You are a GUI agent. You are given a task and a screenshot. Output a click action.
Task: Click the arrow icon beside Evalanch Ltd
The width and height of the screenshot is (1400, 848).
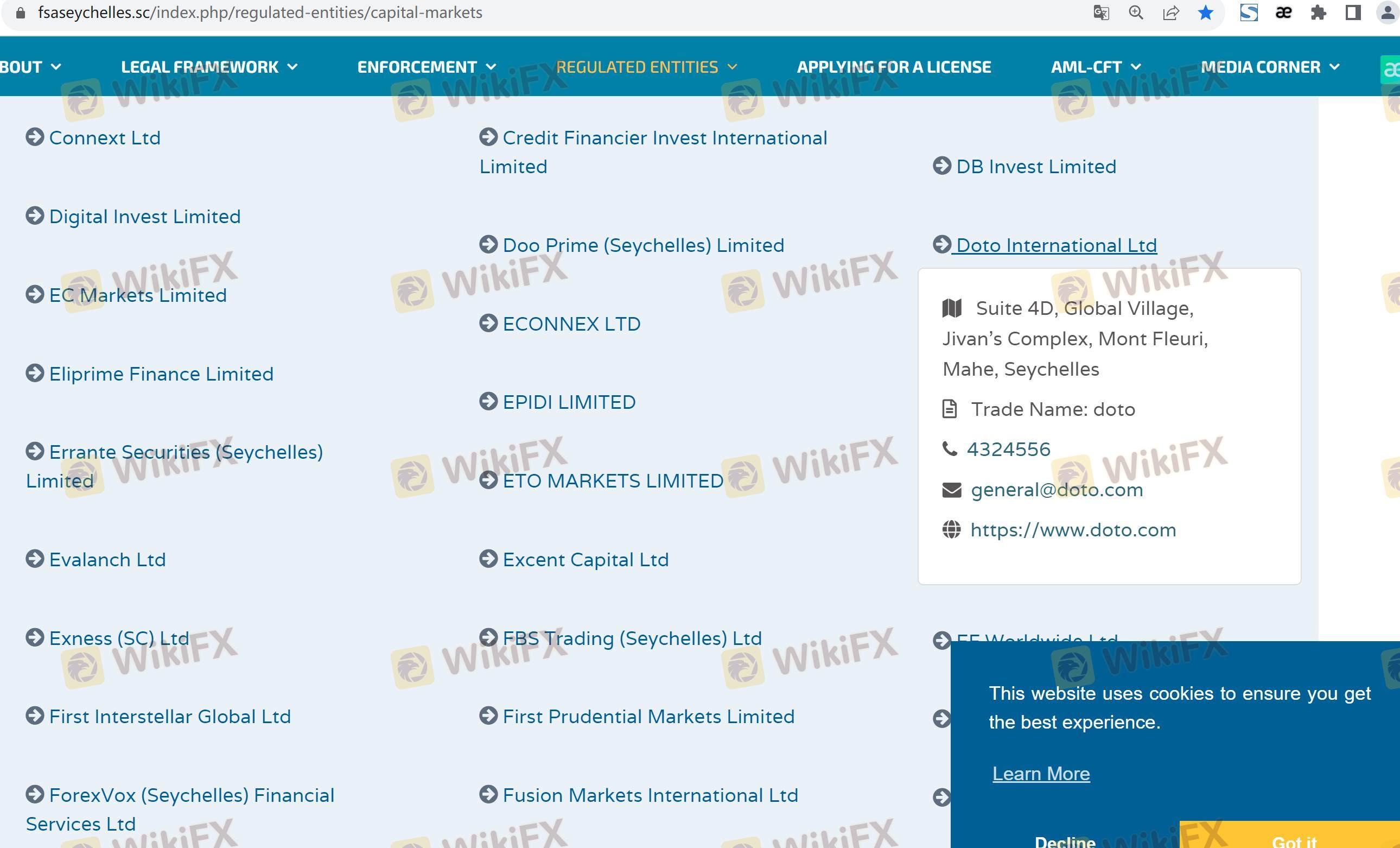(35, 559)
